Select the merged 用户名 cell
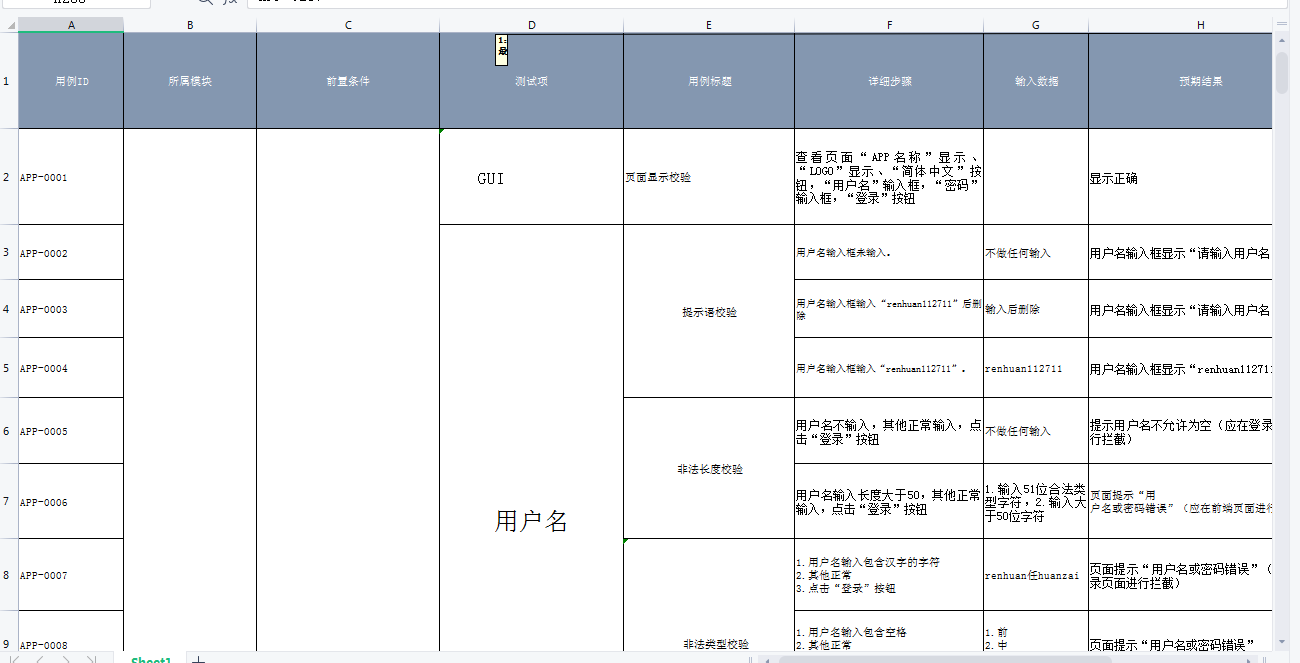1300x663 pixels. tap(531, 440)
